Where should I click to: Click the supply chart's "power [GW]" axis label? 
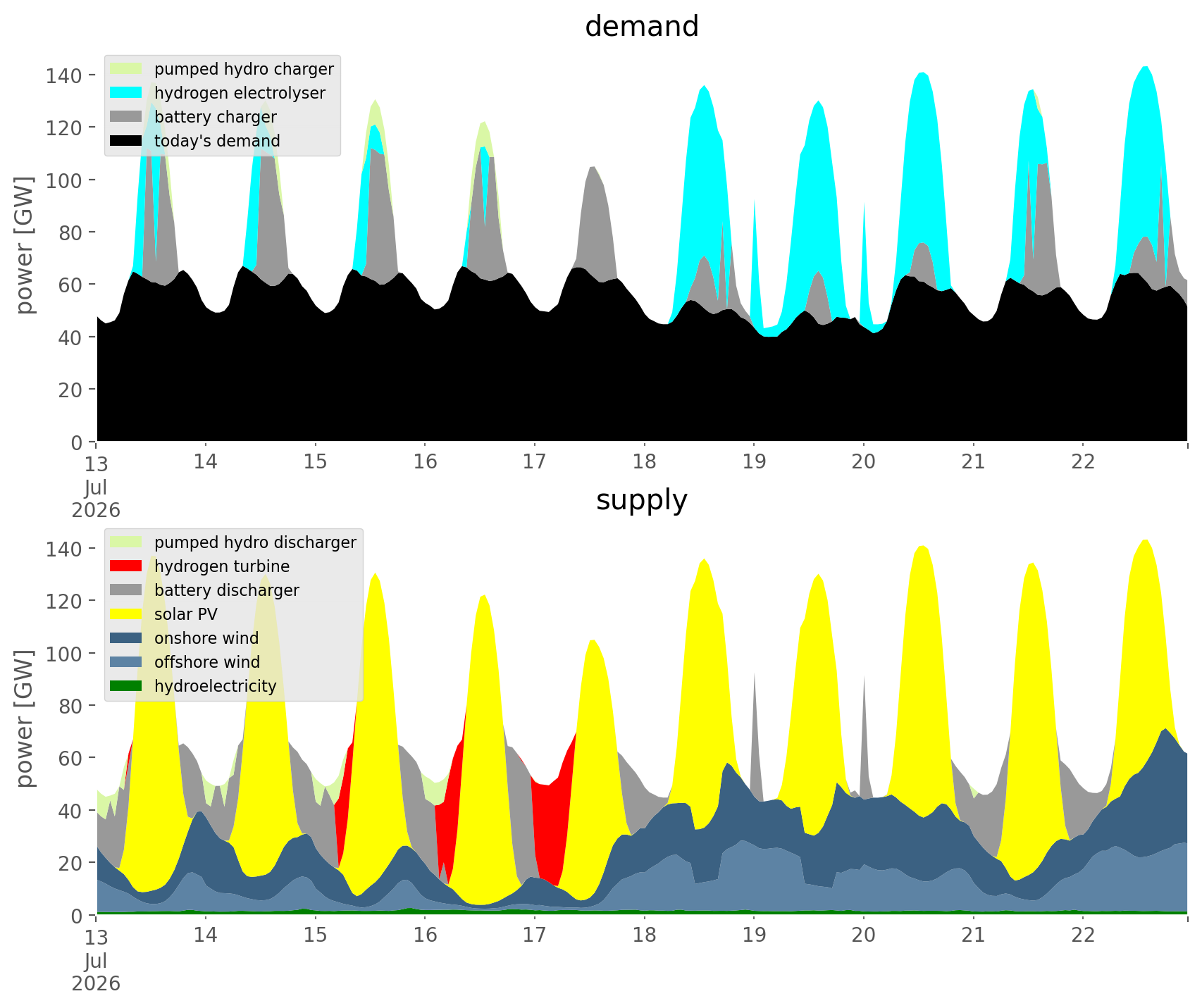[25, 719]
